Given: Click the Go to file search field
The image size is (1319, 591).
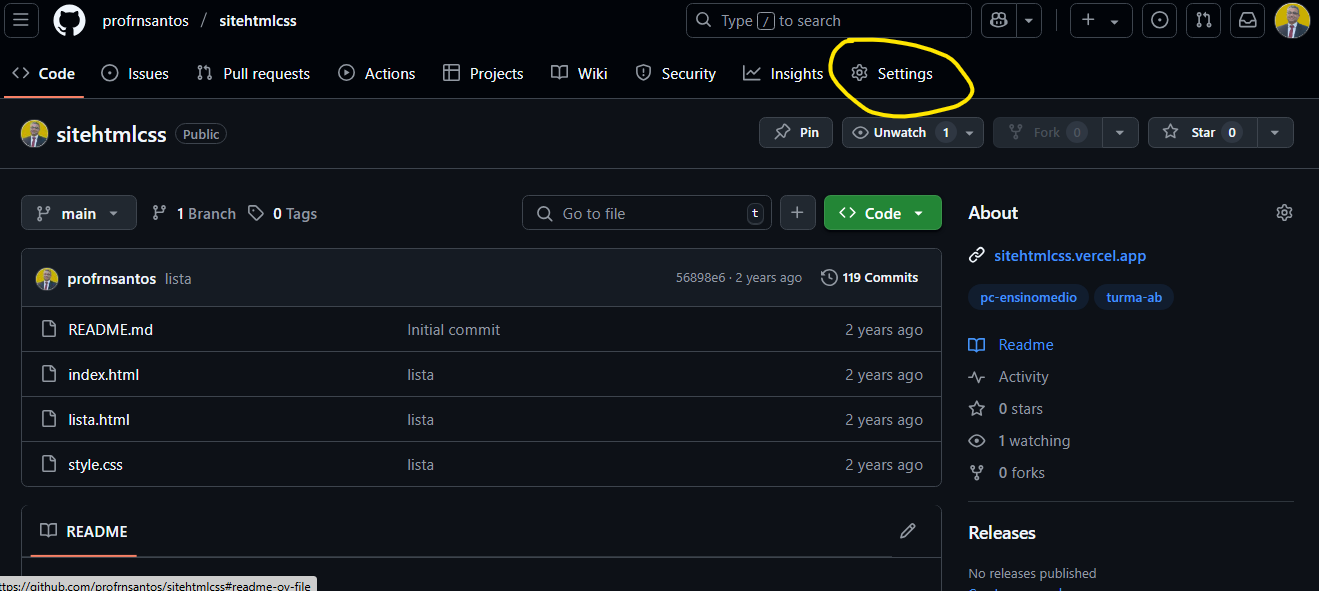Looking at the screenshot, I should tap(646, 213).
